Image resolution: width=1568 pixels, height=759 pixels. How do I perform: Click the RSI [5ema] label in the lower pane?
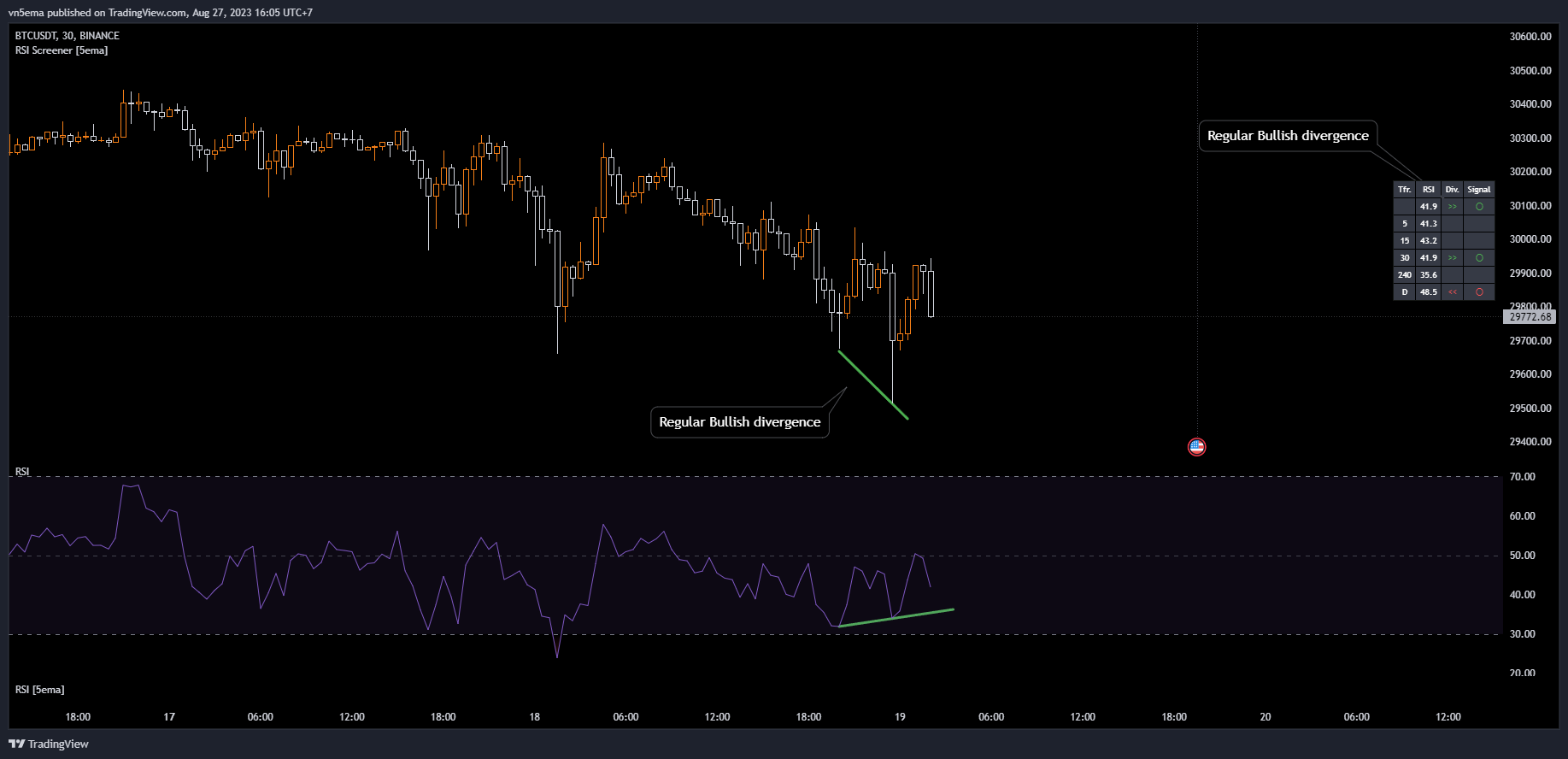(40, 690)
